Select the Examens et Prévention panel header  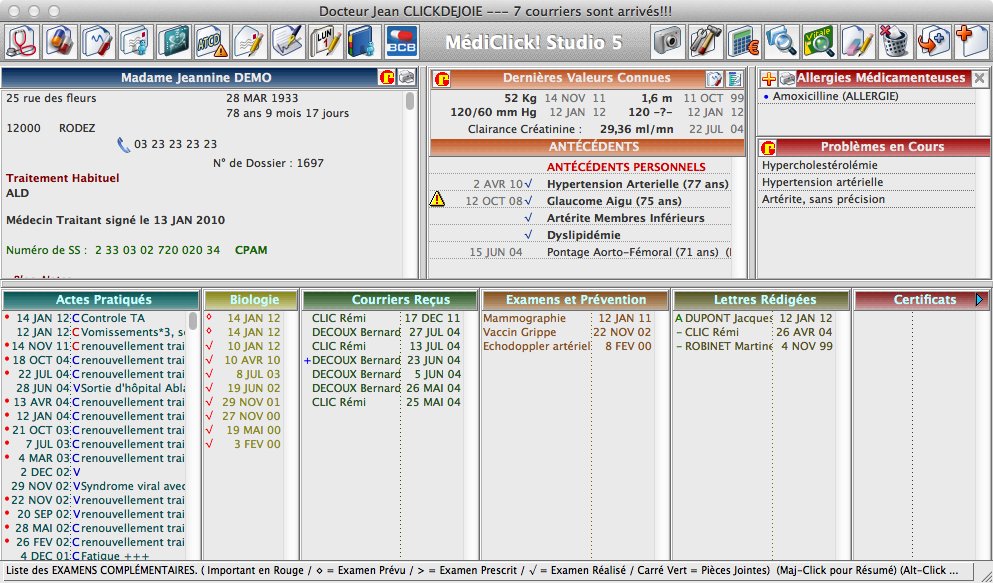tap(576, 300)
